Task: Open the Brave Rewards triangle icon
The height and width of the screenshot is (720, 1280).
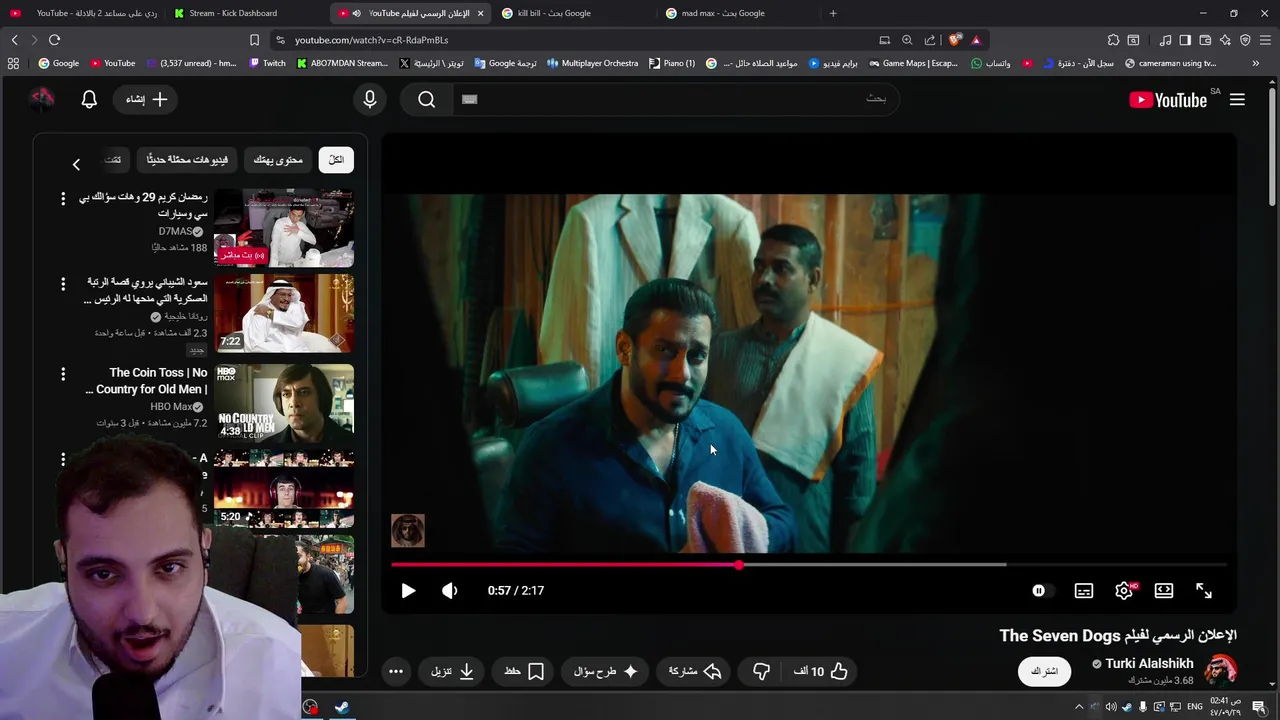Action: [976, 40]
